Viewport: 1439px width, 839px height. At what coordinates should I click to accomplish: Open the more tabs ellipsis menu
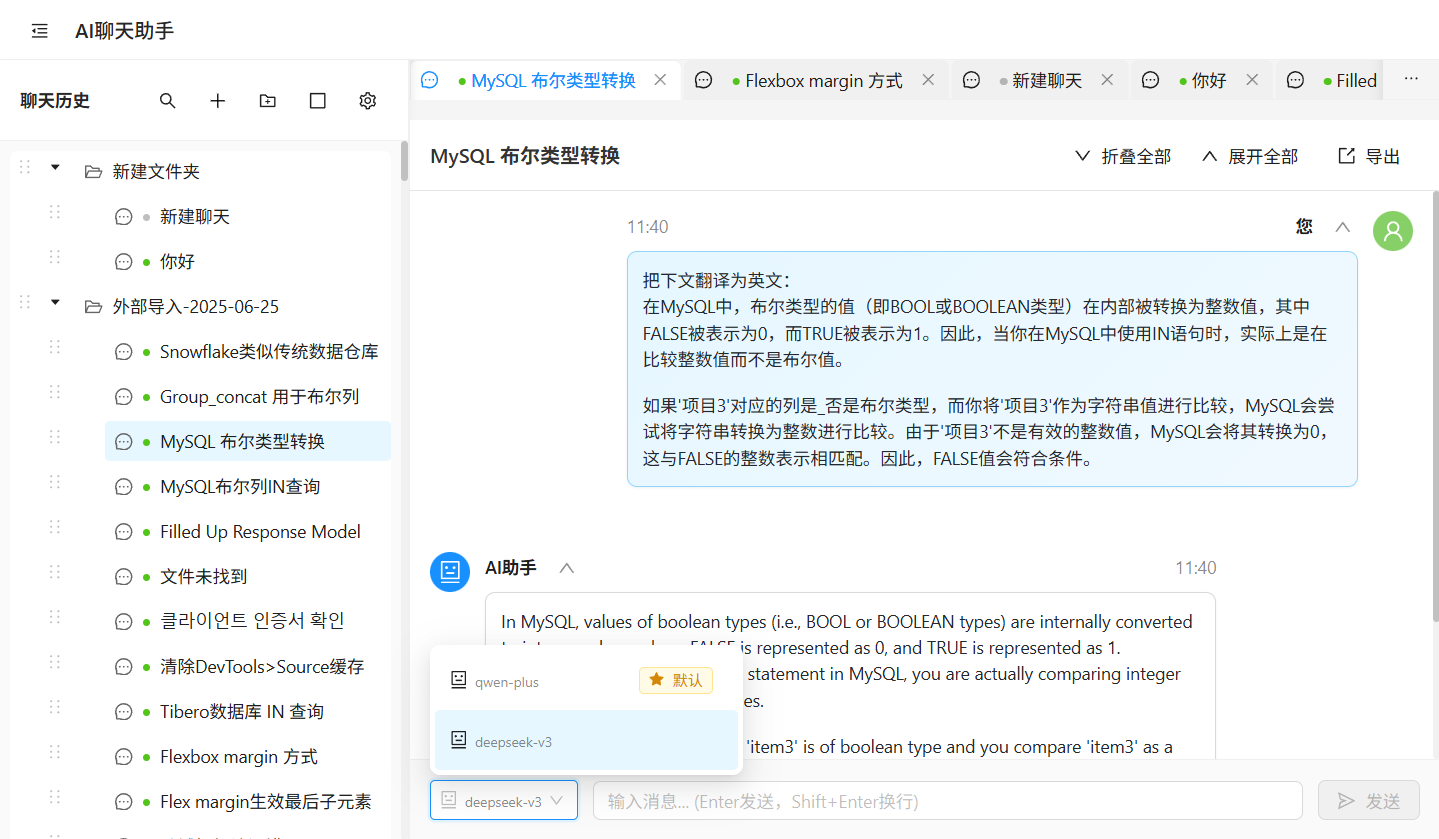coord(1411,80)
